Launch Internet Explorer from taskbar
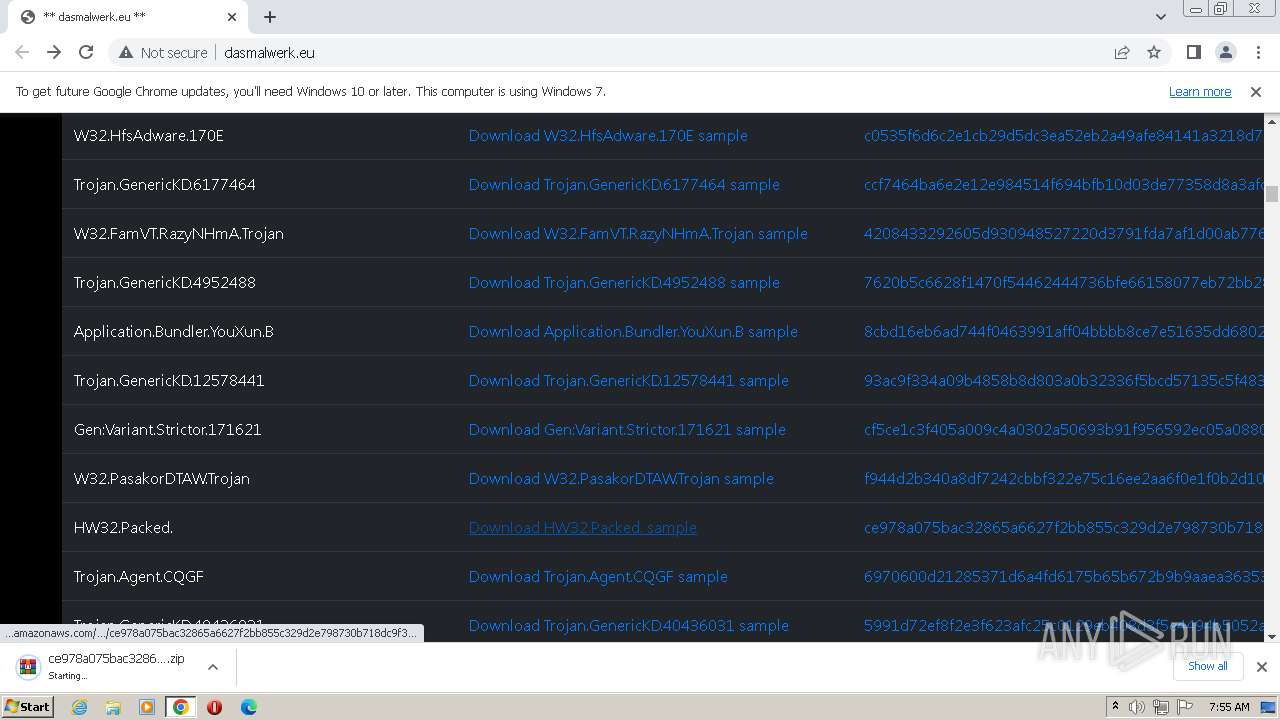The height and width of the screenshot is (720, 1280). [x=79, y=707]
